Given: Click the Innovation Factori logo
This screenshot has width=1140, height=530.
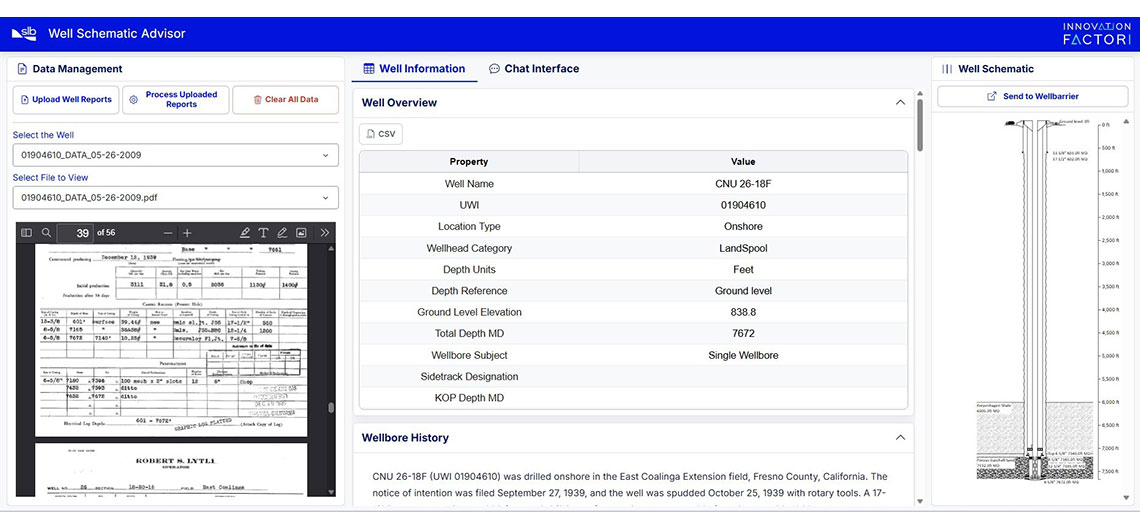Looking at the screenshot, I should (1097, 34).
